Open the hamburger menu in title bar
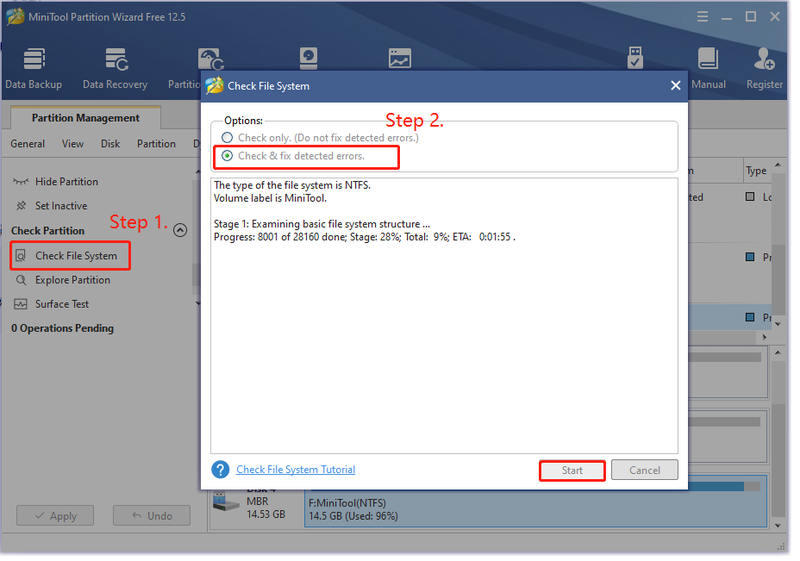This screenshot has width=800, height=561. point(703,17)
